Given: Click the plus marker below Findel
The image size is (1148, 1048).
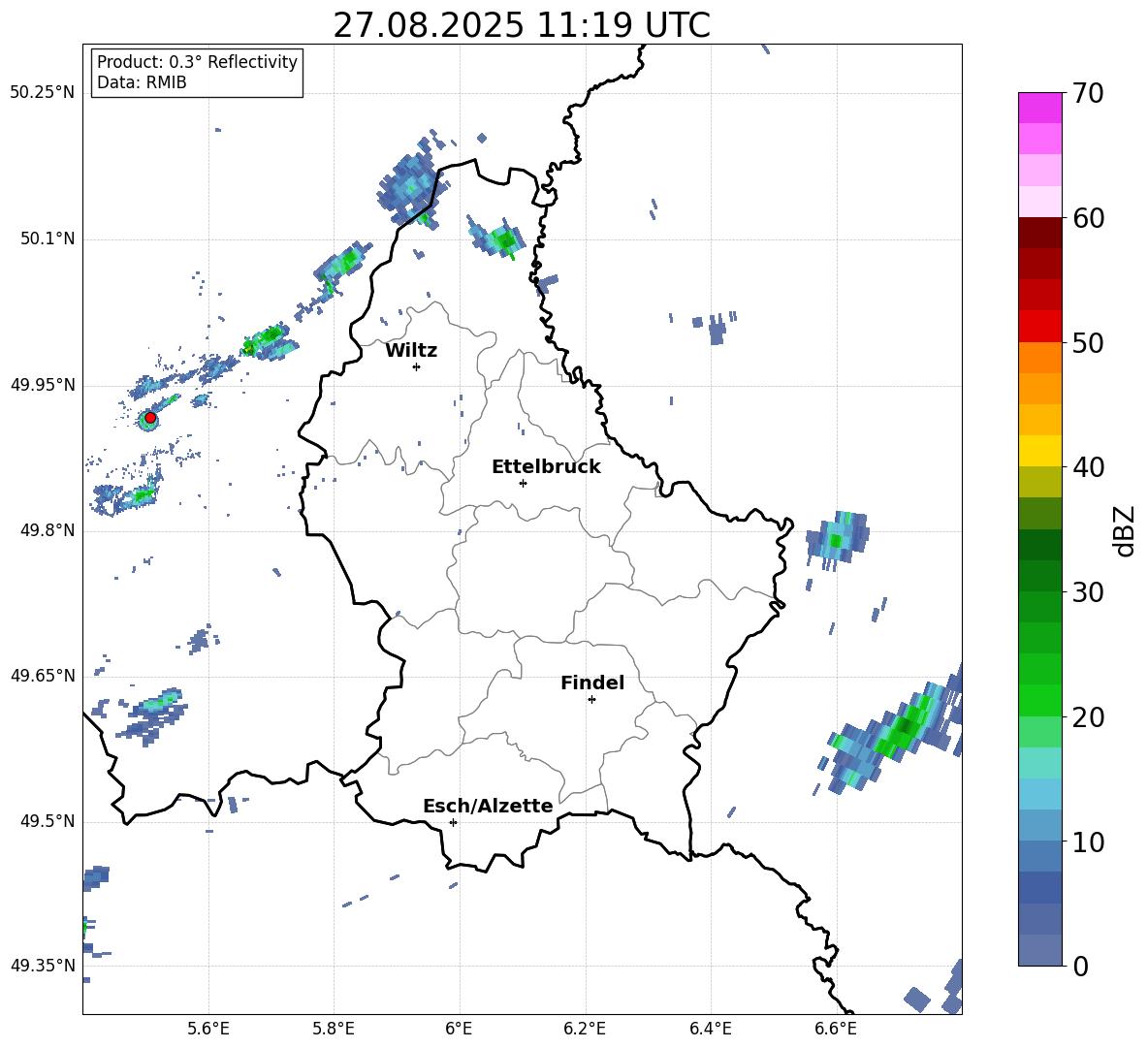Looking at the screenshot, I should [591, 700].
